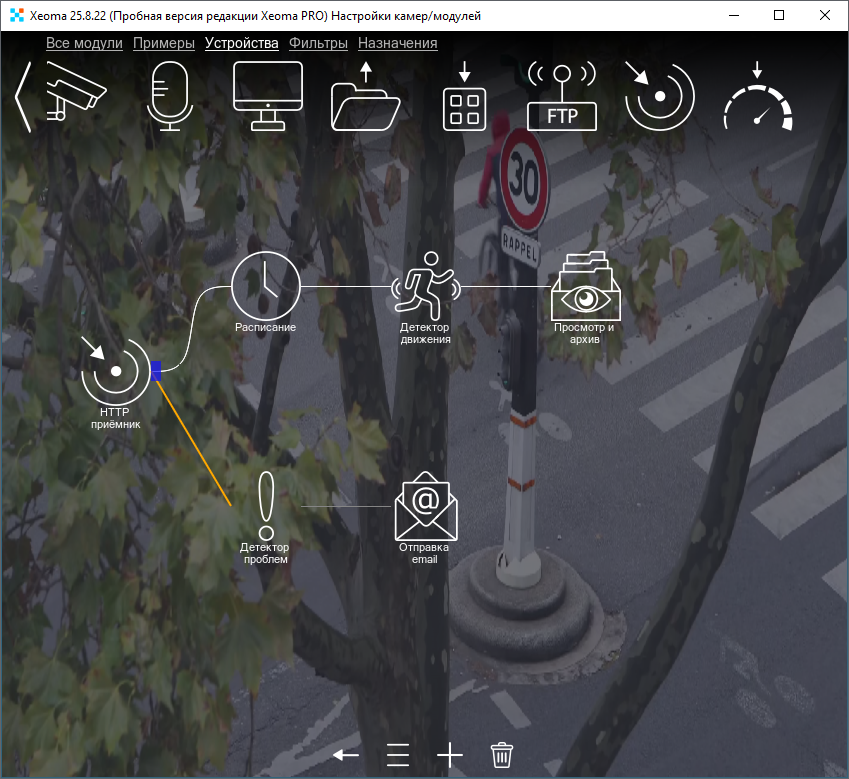Choose the screen capture monitor icon
The width and height of the screenshot is (849, 779).
click(x=267, y=95)
